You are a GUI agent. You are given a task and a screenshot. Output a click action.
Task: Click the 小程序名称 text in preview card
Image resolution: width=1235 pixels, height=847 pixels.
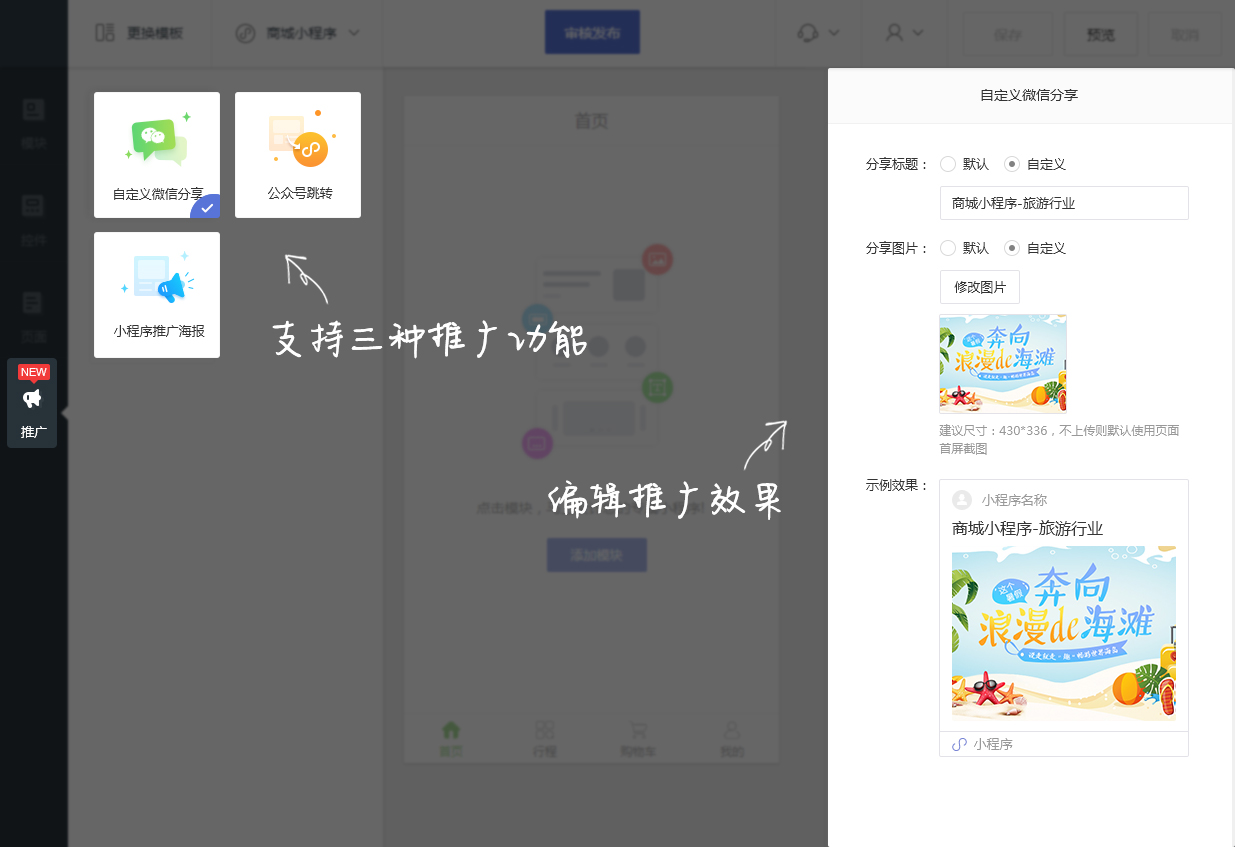(1014, 500)
